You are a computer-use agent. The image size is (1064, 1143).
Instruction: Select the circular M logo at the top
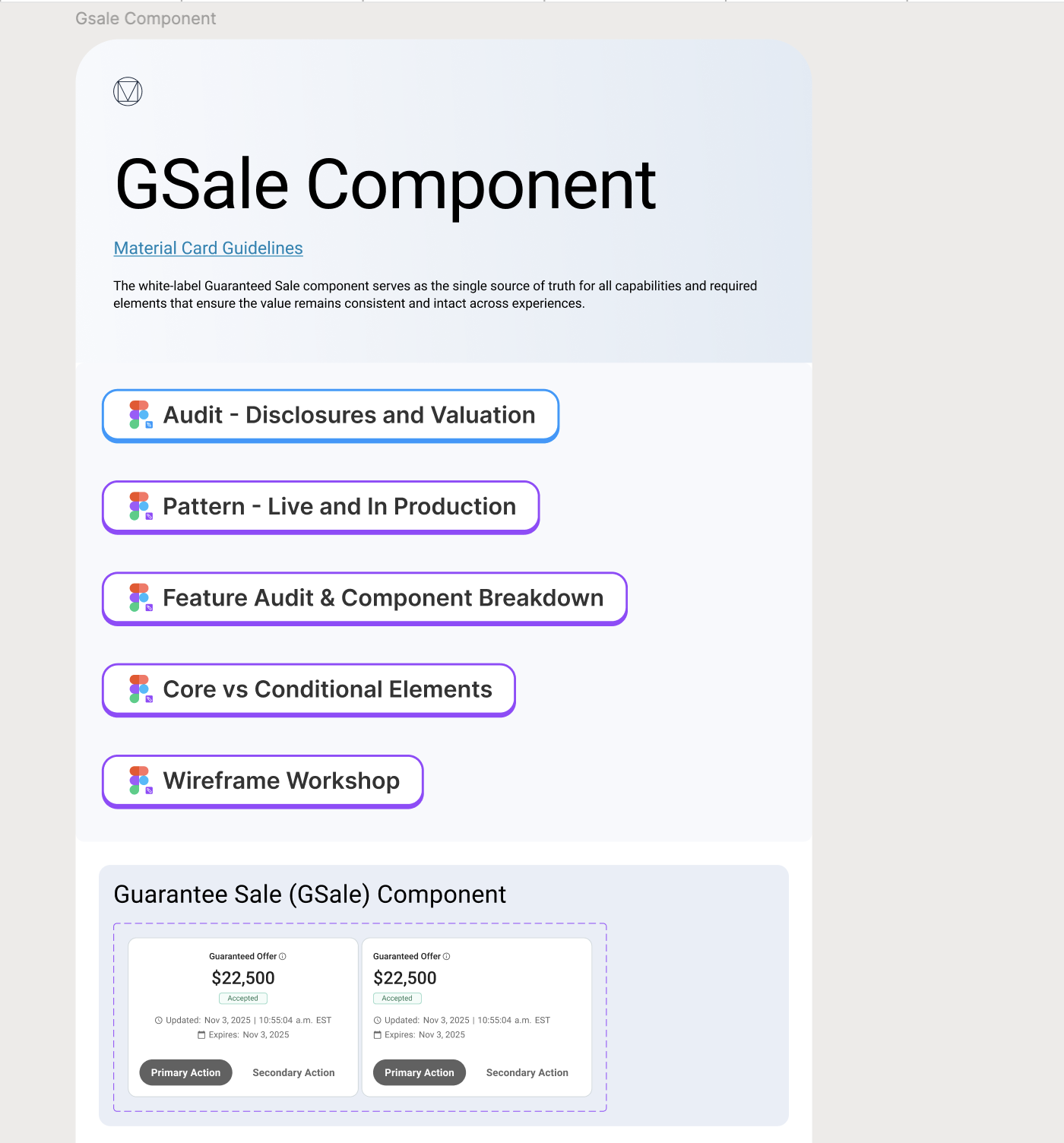tap(127, 93)
